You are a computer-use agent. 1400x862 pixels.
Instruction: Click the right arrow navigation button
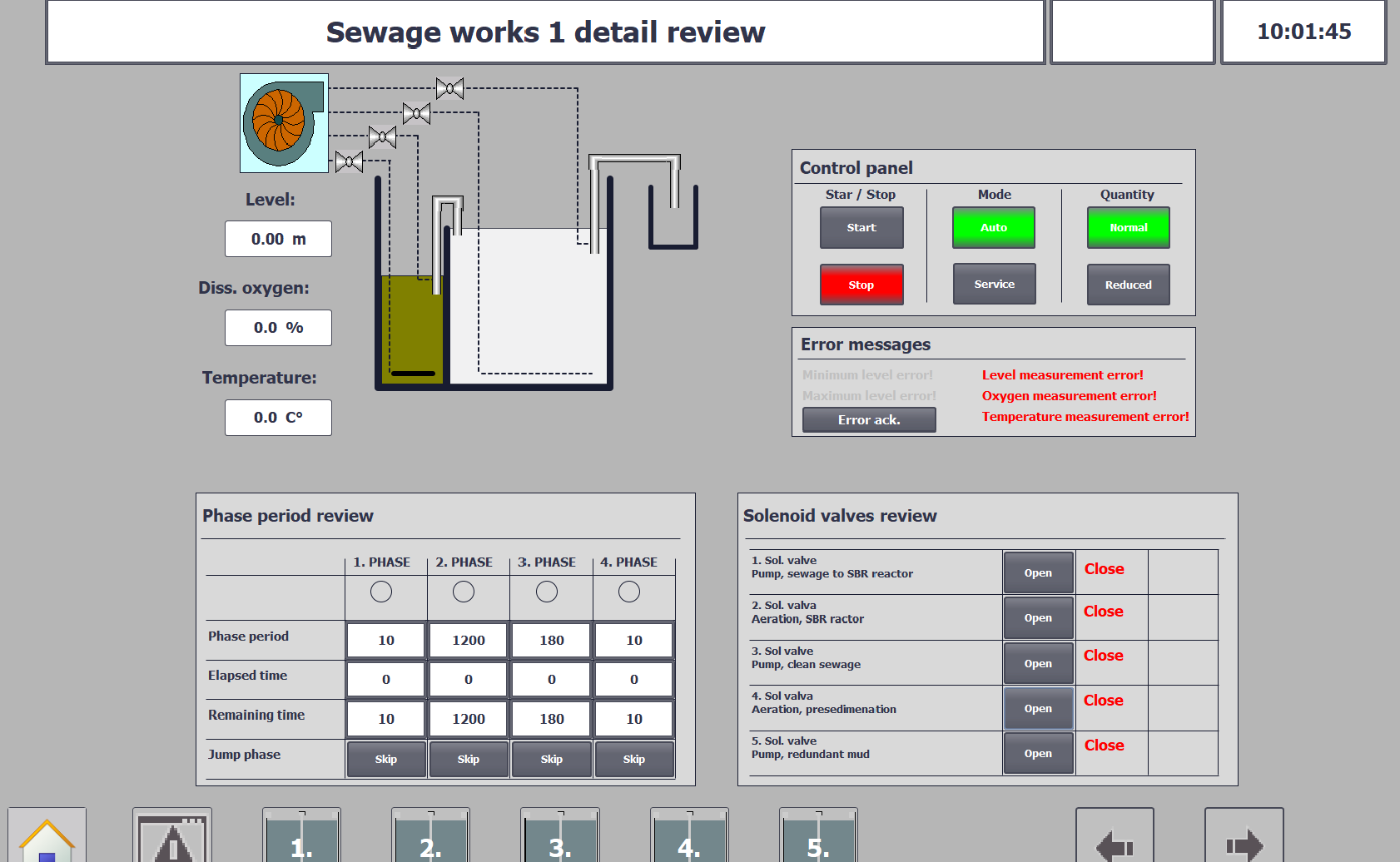1244,842
